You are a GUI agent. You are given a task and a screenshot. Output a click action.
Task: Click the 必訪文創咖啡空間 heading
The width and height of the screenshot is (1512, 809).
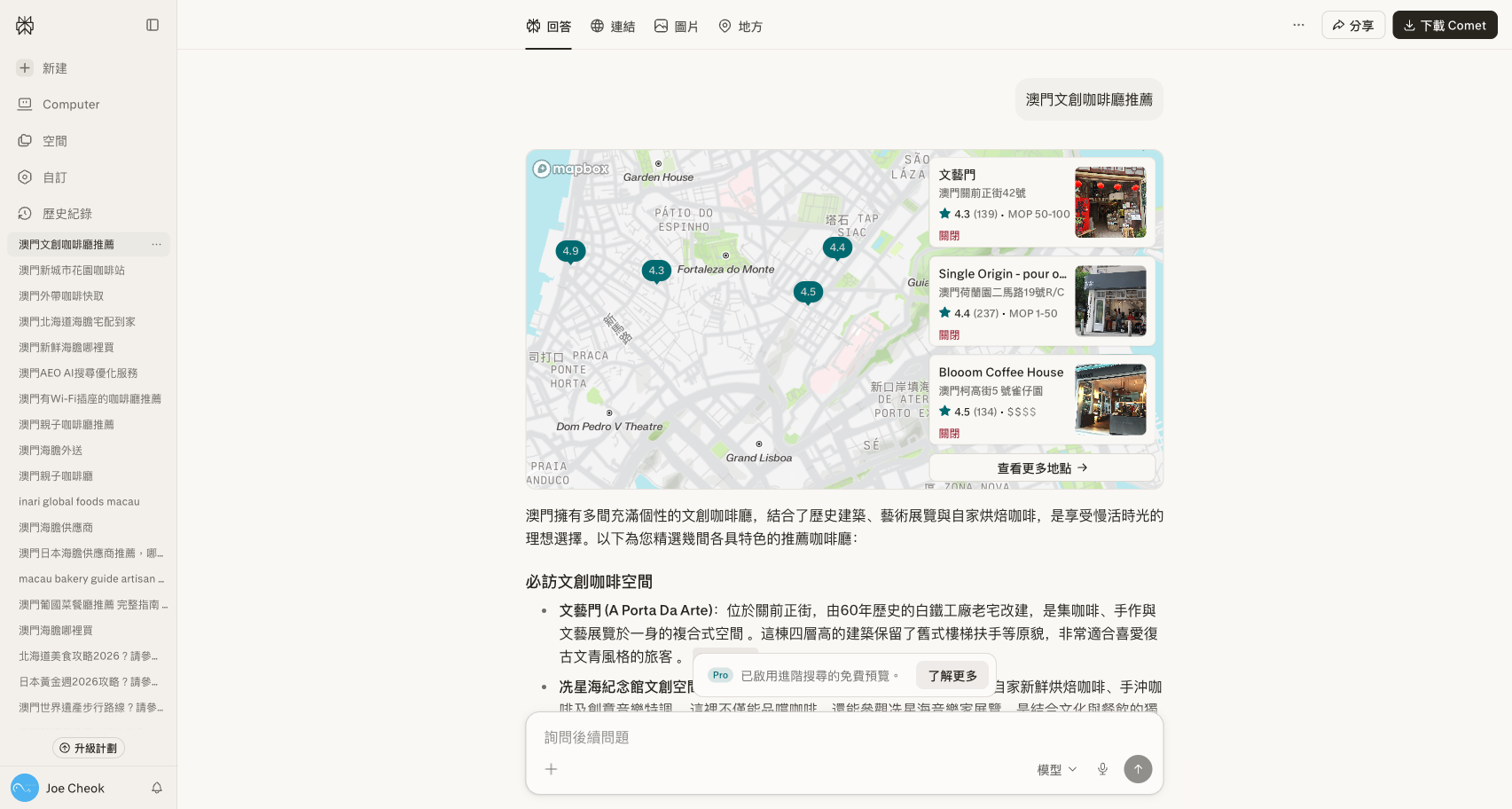589,582
